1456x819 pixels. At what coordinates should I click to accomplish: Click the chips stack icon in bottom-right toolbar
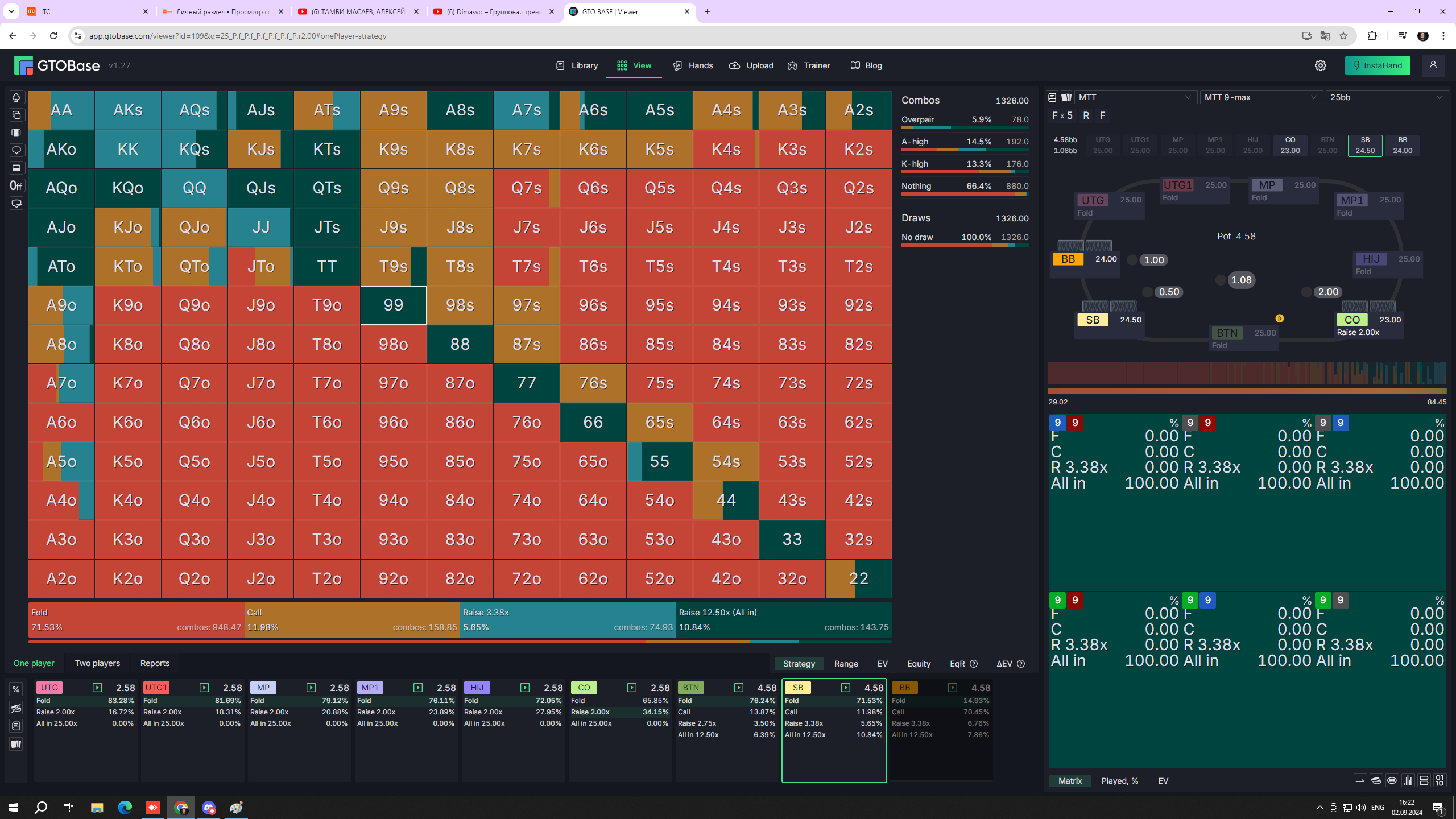click(x=1376, y=781)
